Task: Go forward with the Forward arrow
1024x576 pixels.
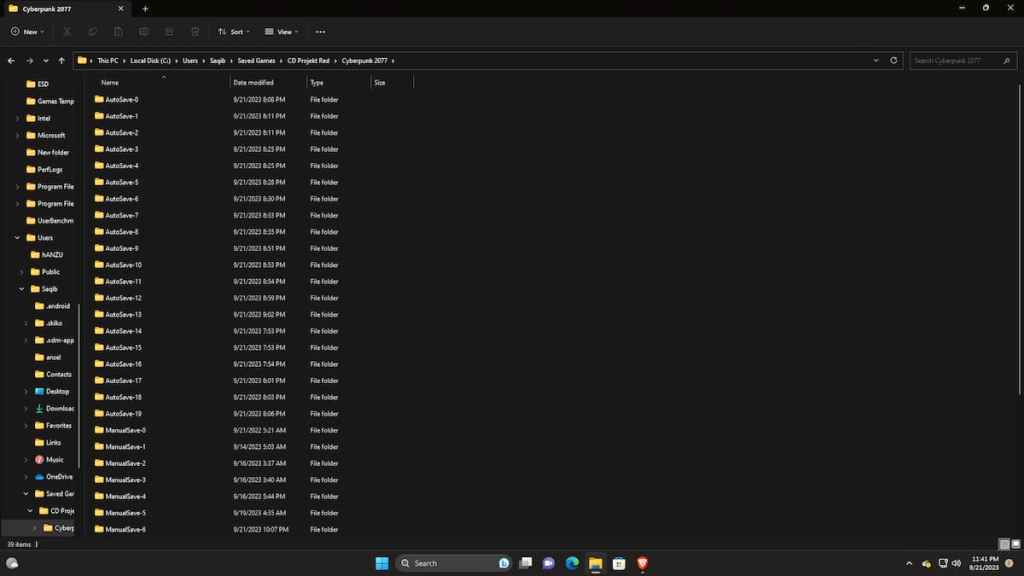Action: tap(29, 60)
